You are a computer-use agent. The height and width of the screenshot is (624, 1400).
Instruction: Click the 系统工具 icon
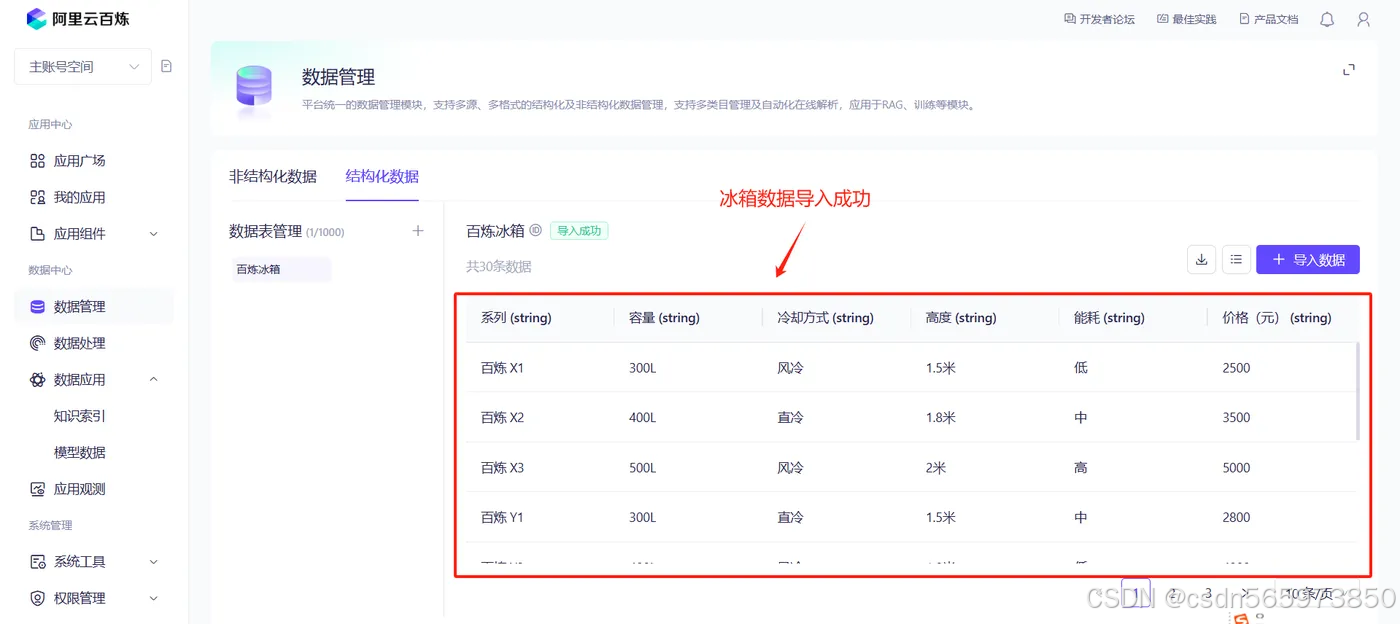coord(37,562)
